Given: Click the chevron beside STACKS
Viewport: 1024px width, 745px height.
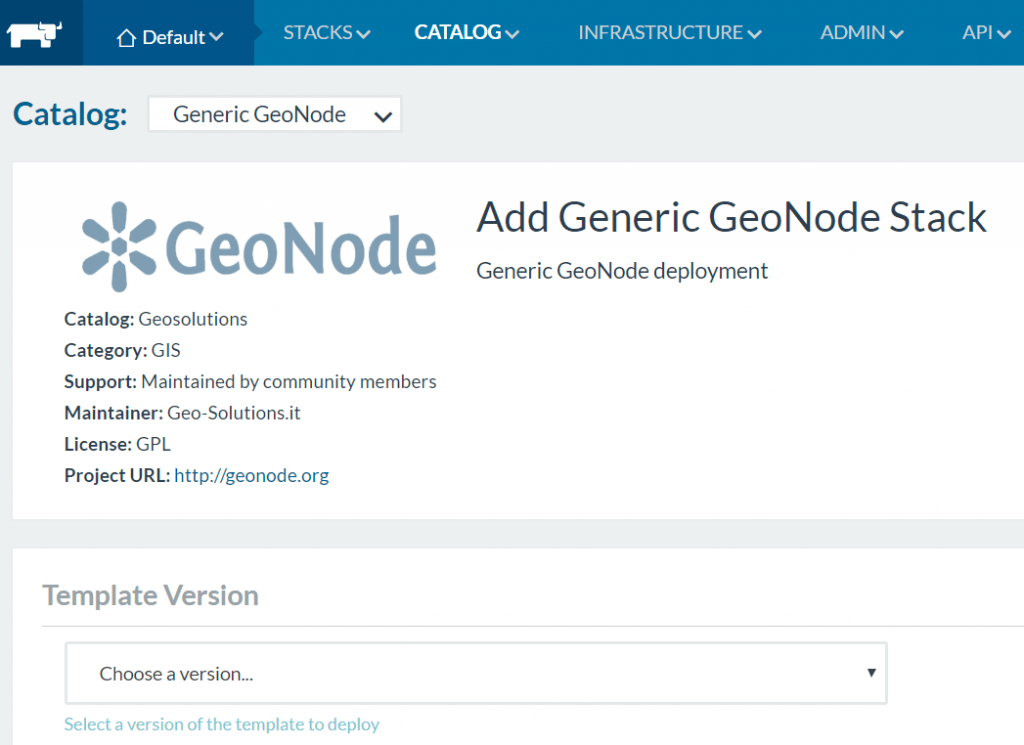Looking at the screenshot, I should coord(362,33).
